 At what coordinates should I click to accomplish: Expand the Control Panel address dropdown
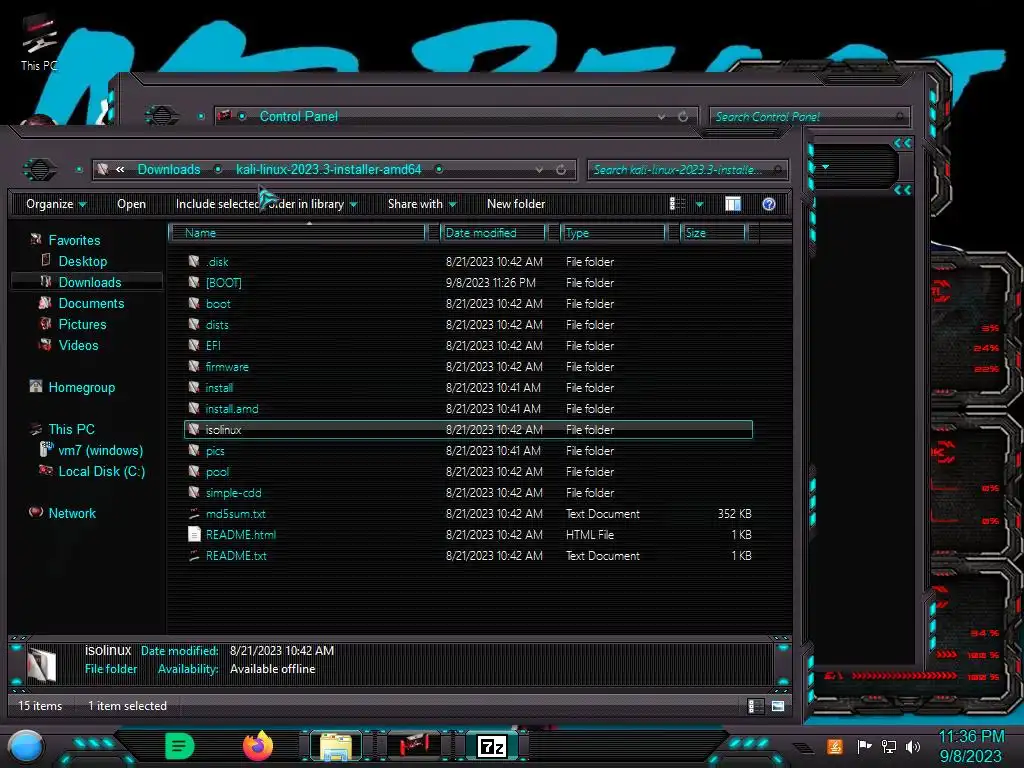tap(662, 116)
